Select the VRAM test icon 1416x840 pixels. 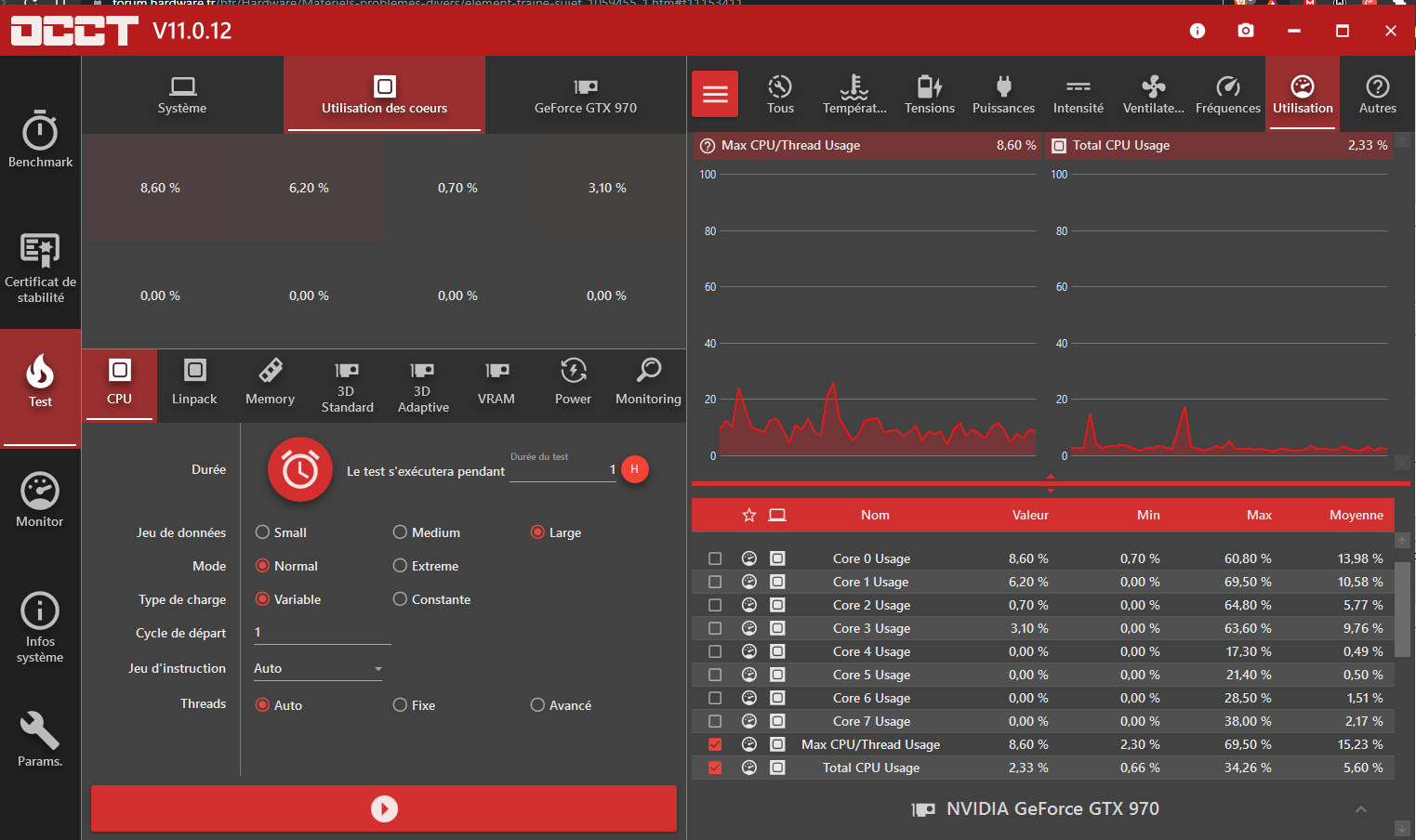[x=496, y=384]
